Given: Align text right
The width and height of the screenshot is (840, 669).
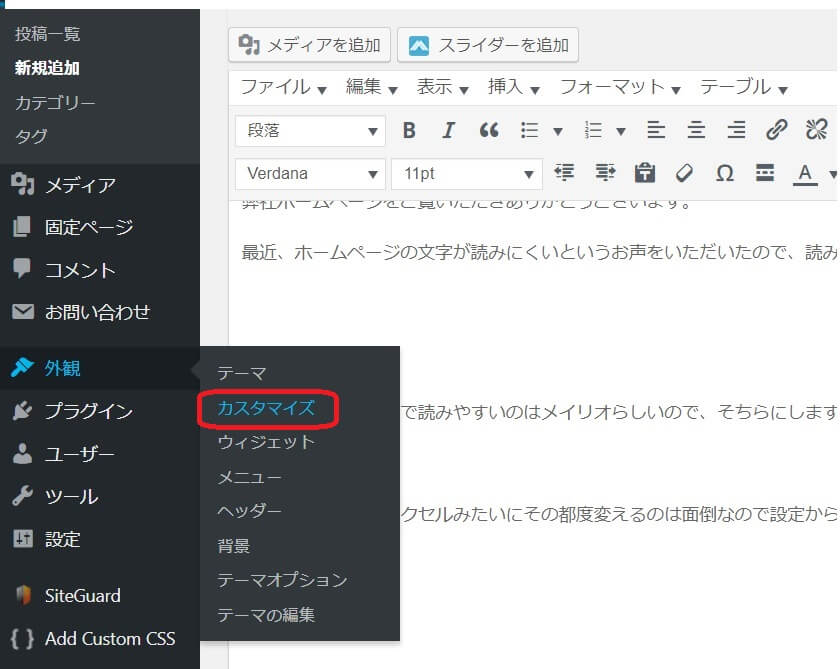Looking at the screenshot, I should point(736,130).
